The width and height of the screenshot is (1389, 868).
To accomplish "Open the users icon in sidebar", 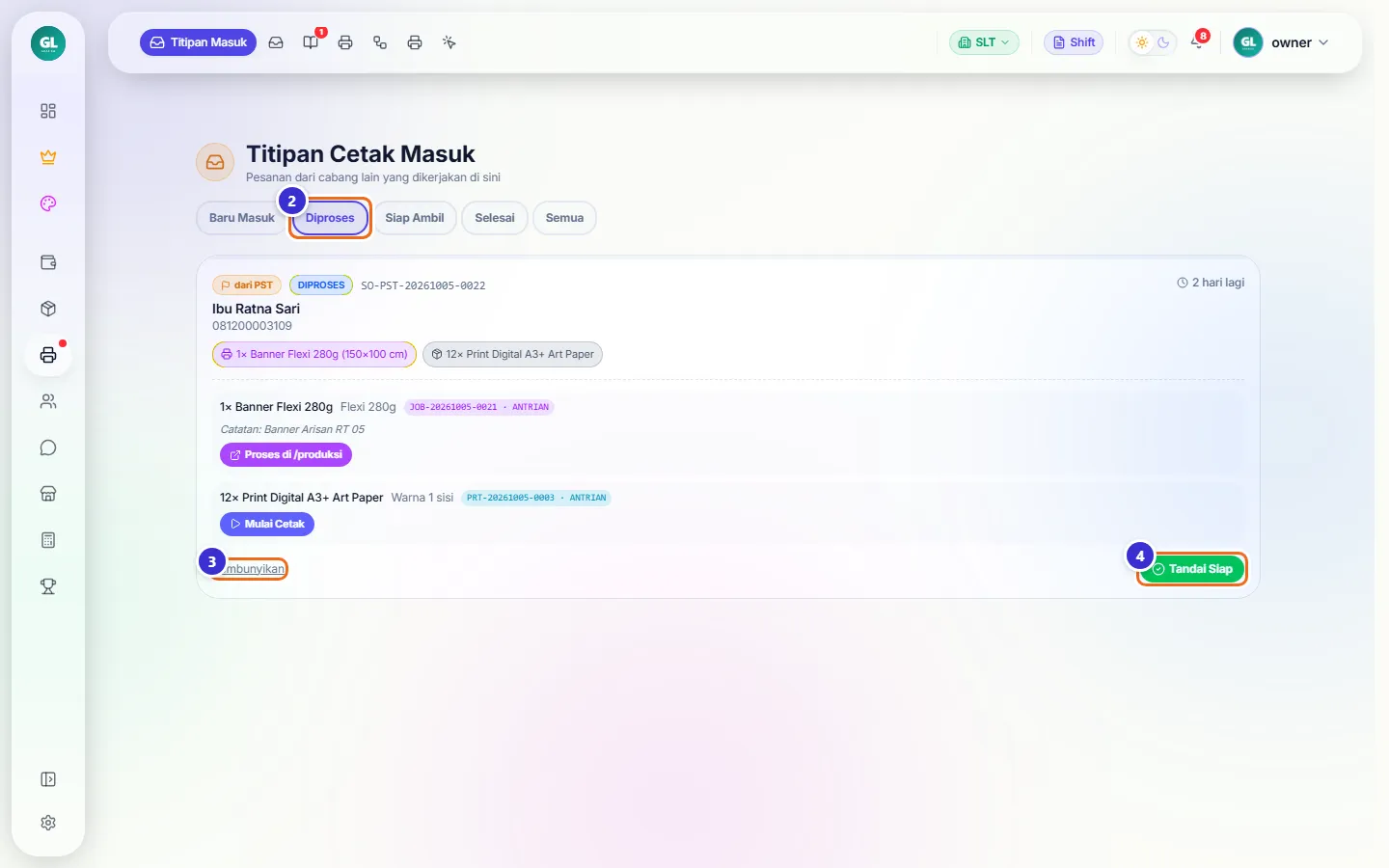I will pos(48,401).
